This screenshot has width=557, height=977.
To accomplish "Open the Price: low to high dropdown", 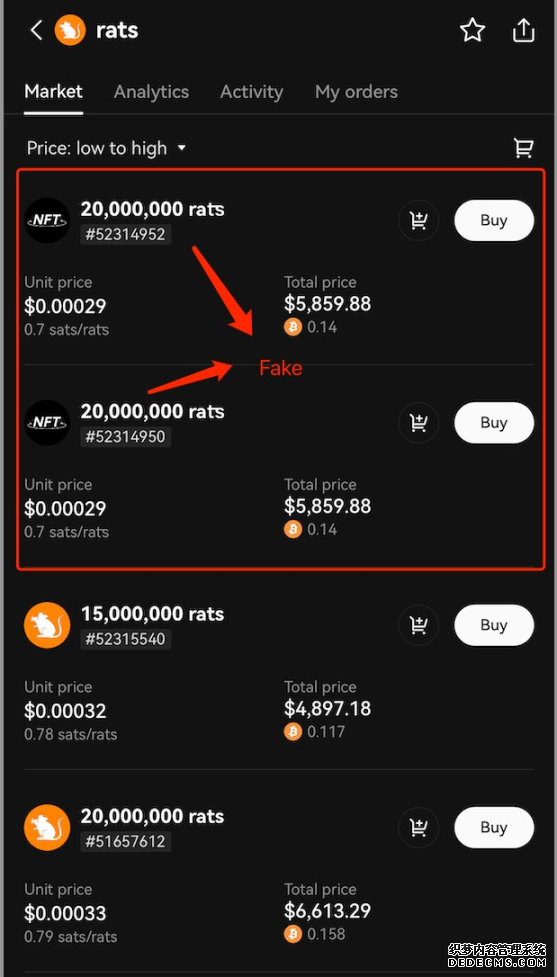I will tap(107, 148).
